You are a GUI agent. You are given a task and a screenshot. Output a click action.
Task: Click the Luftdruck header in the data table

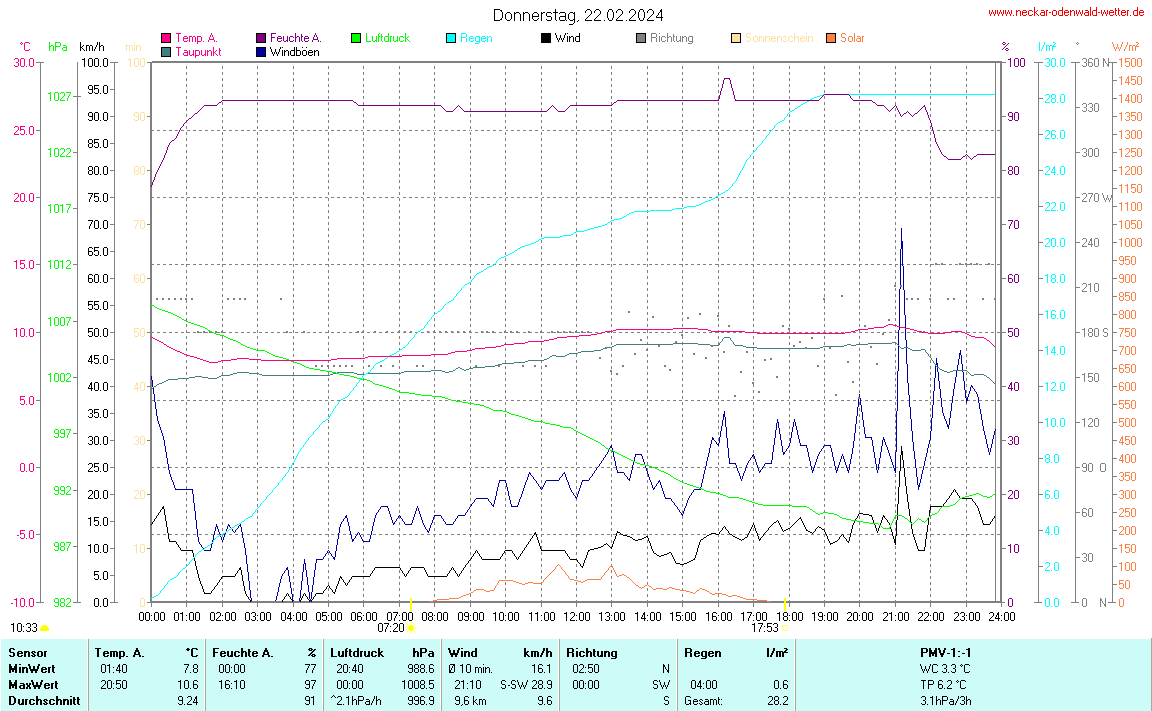pyautogui.click(x=357, y=652)
